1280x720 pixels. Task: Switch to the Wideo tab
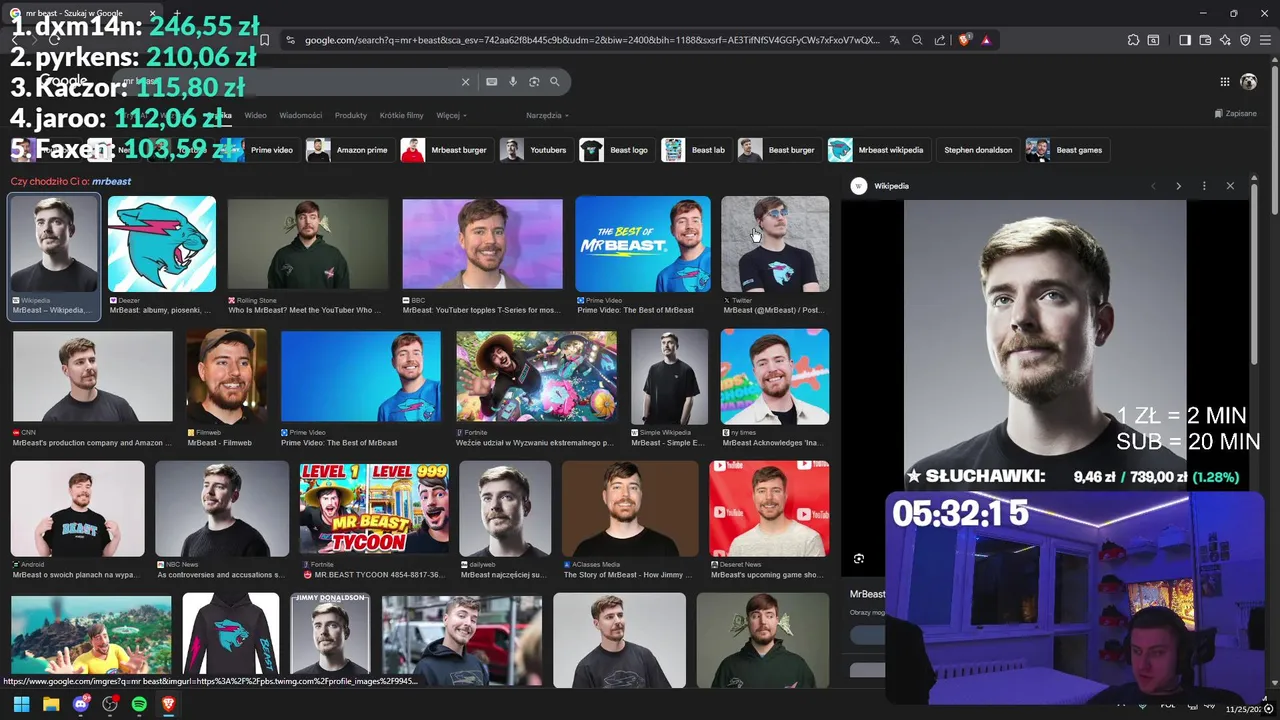(x=255, y=115)
